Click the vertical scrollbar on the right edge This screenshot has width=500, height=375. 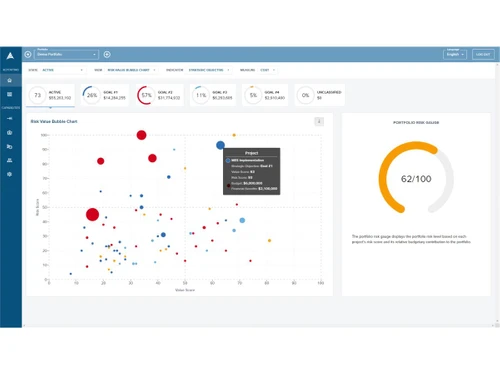pos(497,193)
